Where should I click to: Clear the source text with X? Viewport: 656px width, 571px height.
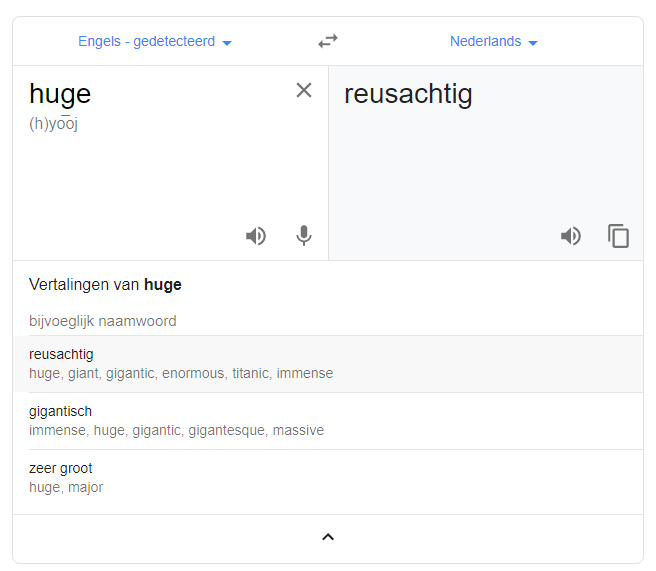pos(304,90)
